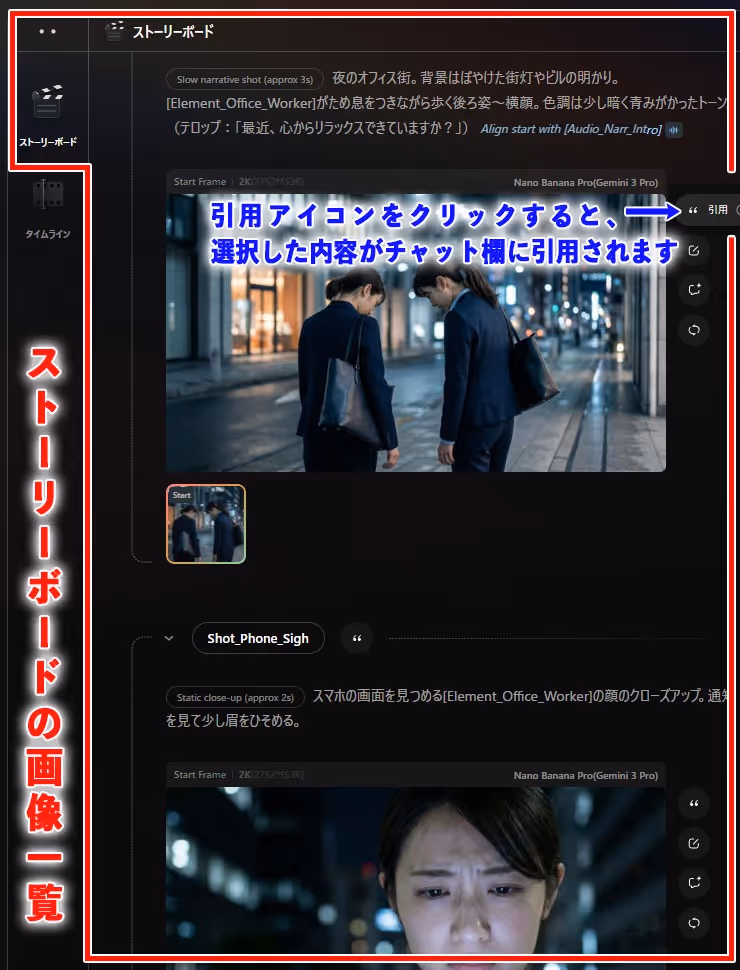Switch to the タイムライン sidebar tab
Image resolution: width=740 pixels, height=970 pixels.
click(x=48, y=209)
